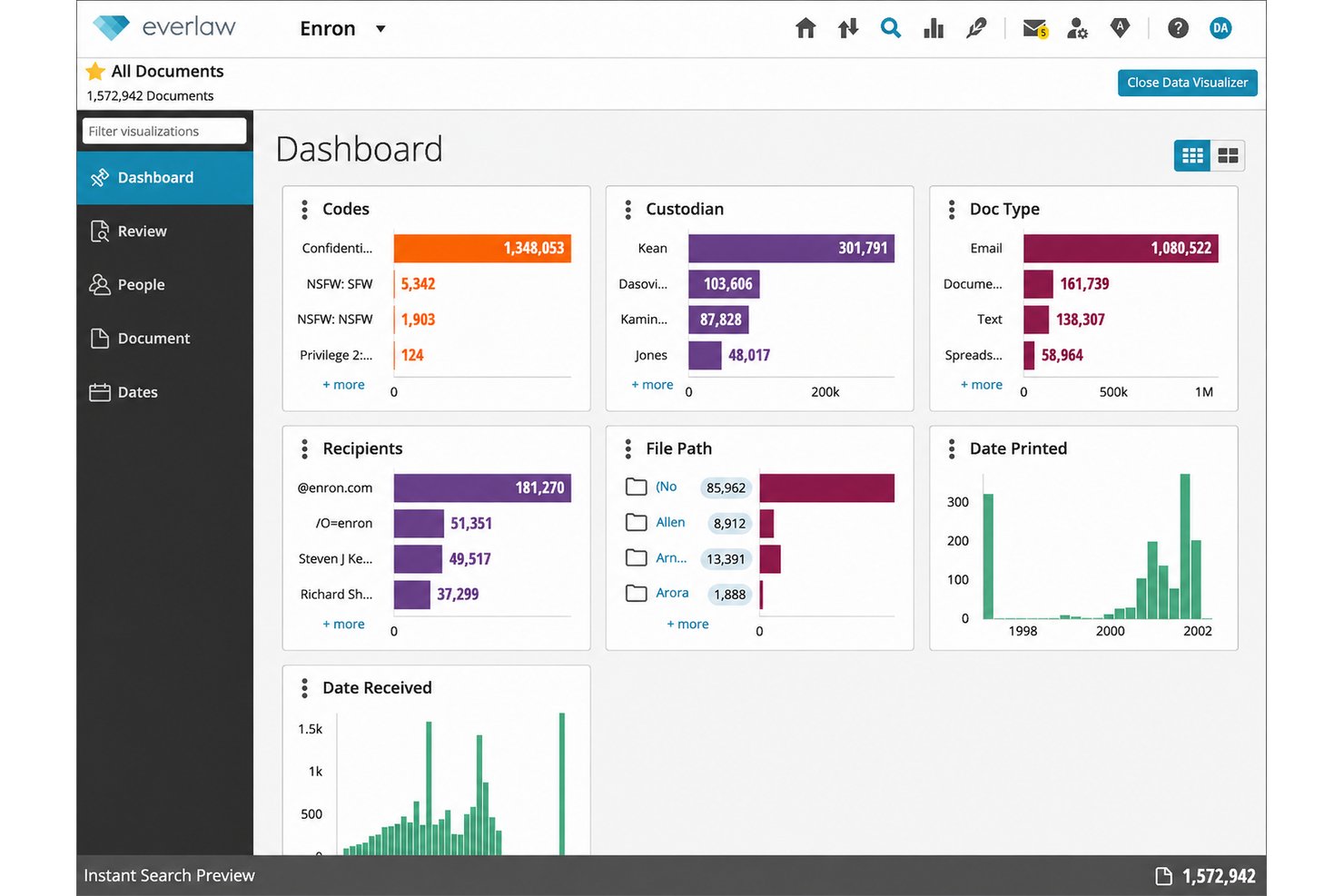1344x896 pixels.
Task: Open the Arn... folder link
Action: point(671,557)
